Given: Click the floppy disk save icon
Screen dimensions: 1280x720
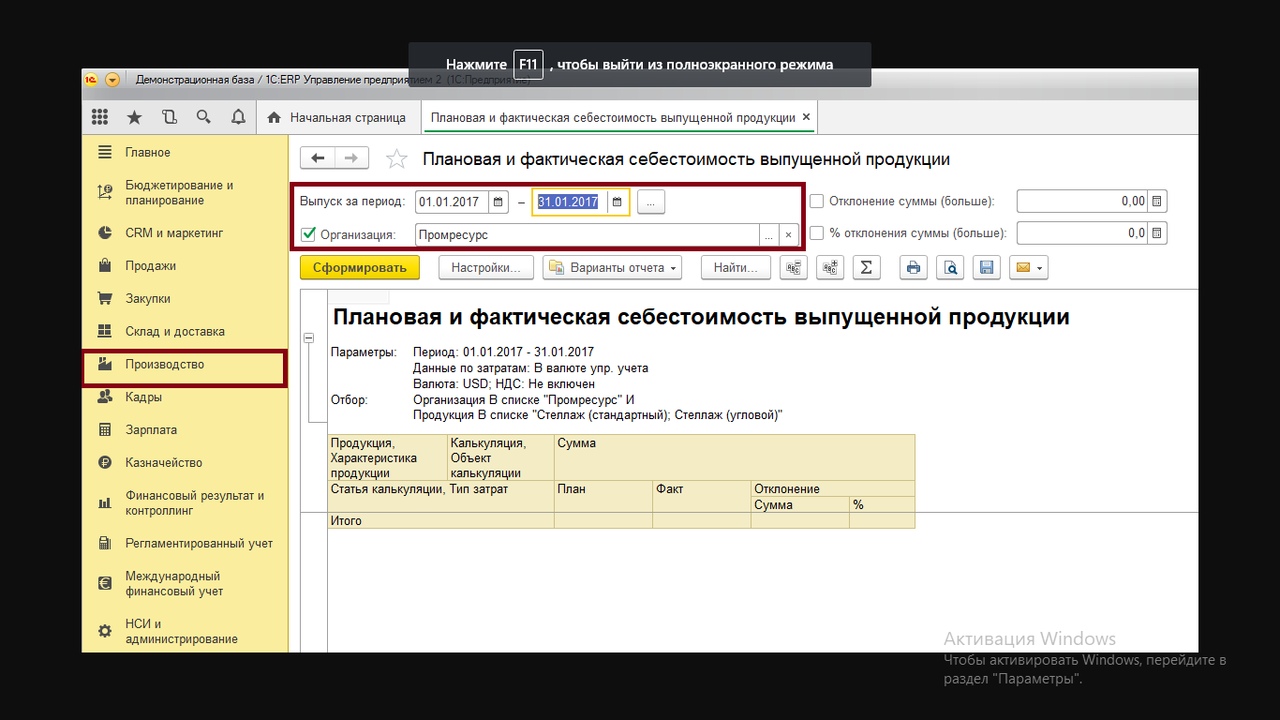Looking at the screenshot, I should click(986, 268).
